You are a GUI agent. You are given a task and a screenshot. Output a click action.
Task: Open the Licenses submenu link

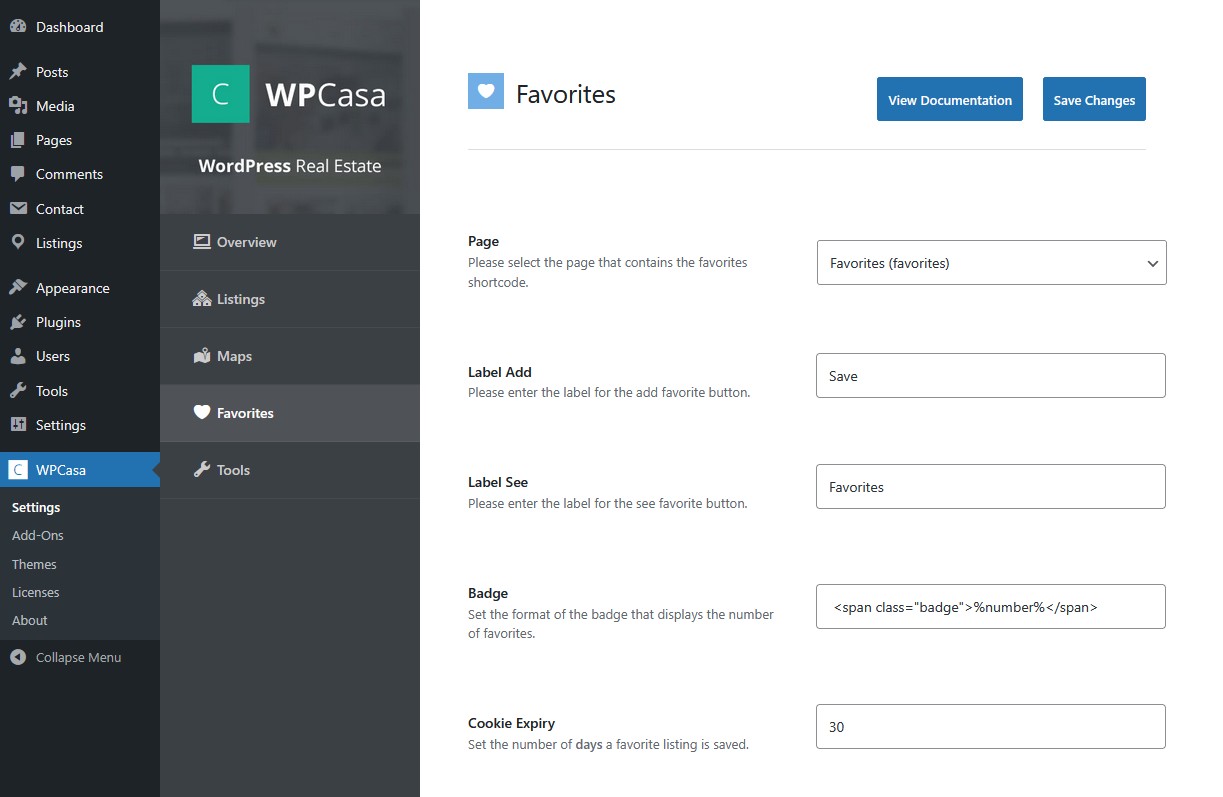click(36, 592)
